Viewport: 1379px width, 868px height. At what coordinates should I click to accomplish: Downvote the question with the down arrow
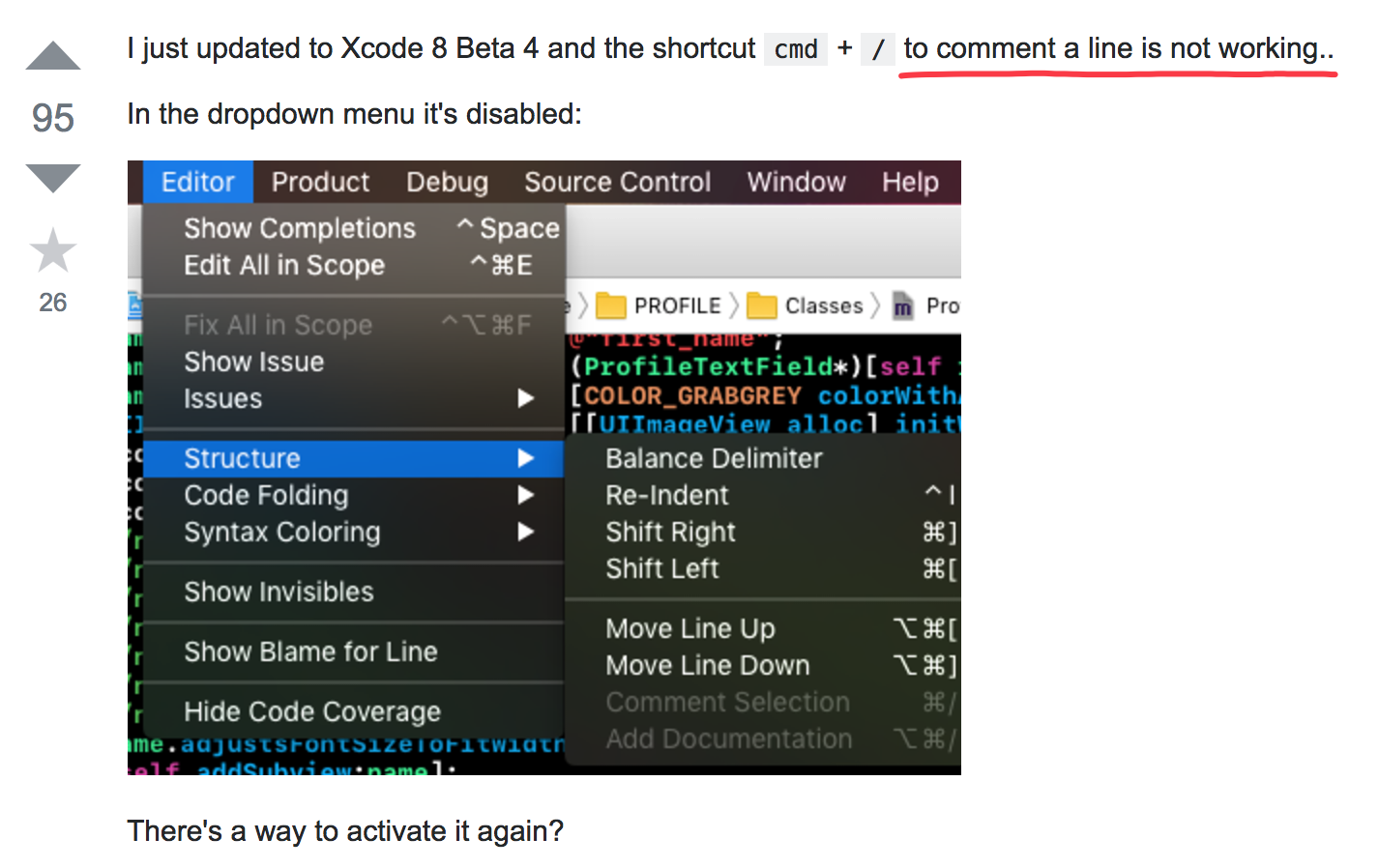pyautogui.click(x=53, y=179)
